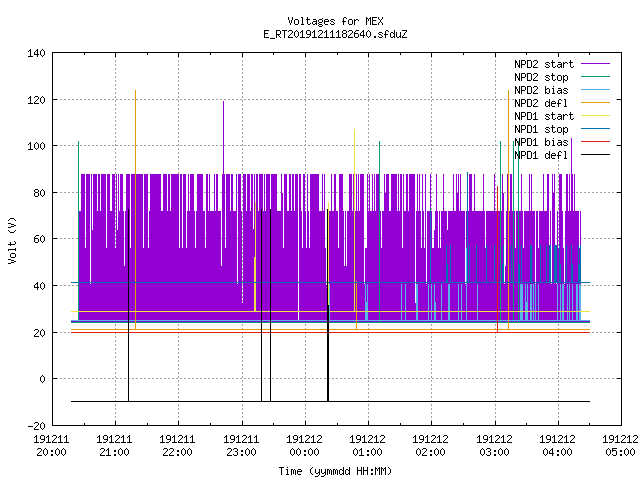The height and width of the screenshot is (480, 640).
Task: Select 'NPD1 stop' legend label
Action: coord(541,129)
